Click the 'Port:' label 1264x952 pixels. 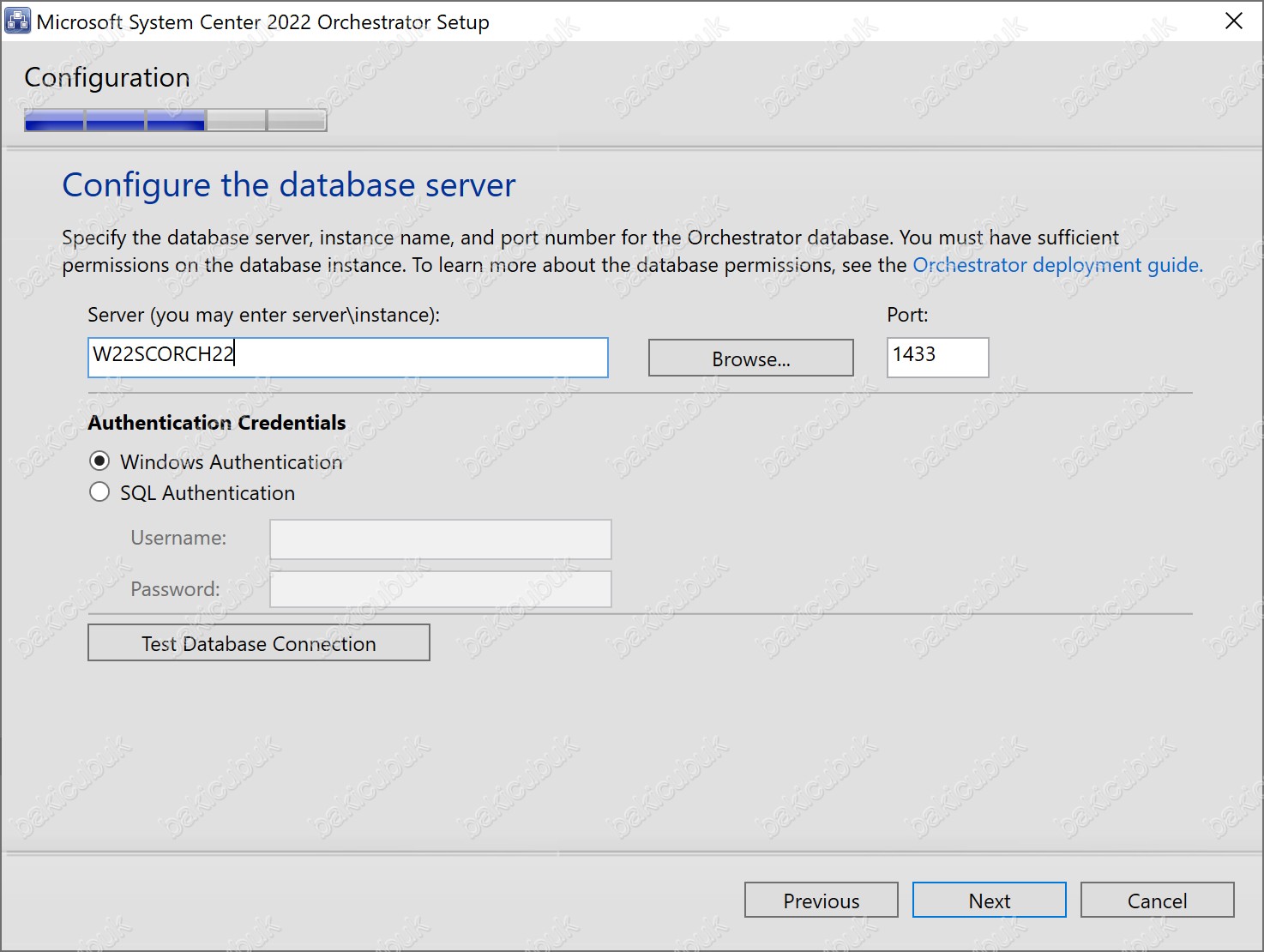[x=907, y=315]
